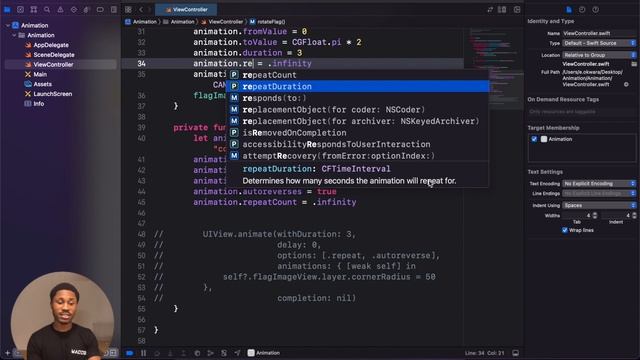Toggle the debug area panel icon
This screenshot has height=360, width=640.
516,353
